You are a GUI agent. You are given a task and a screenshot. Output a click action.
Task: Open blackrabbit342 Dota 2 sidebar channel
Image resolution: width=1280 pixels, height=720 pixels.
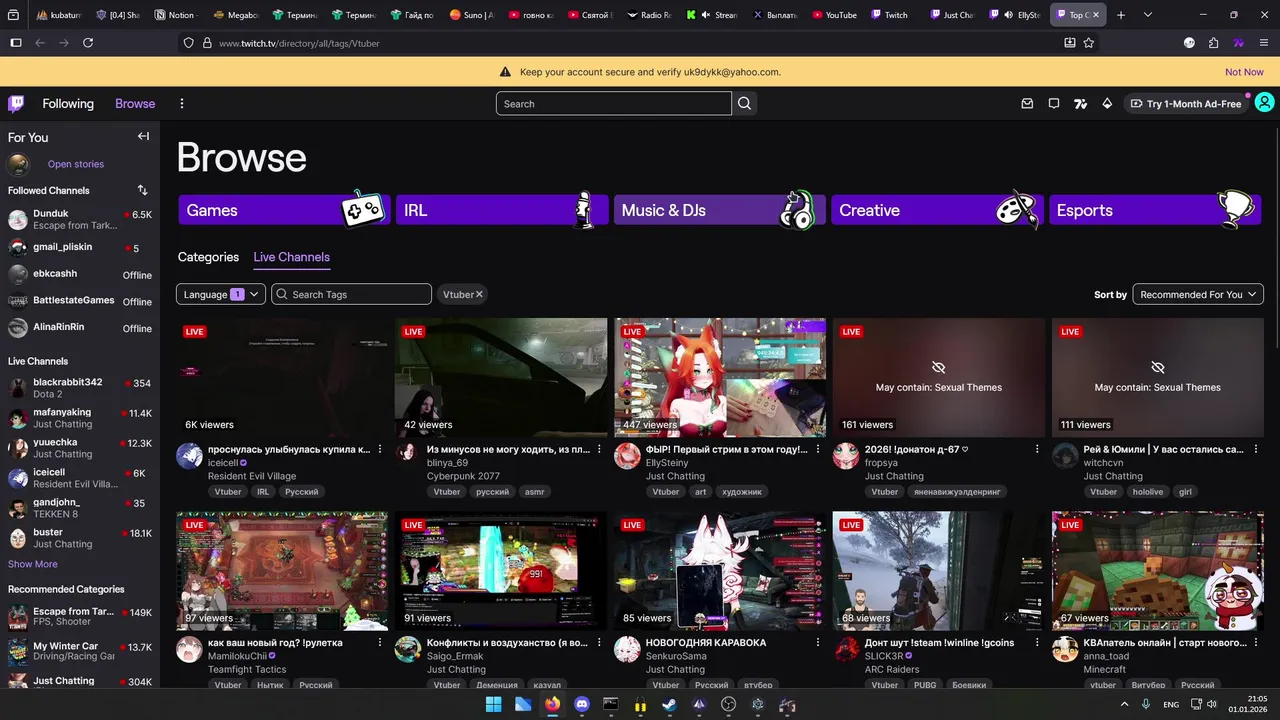coord(80,388)
